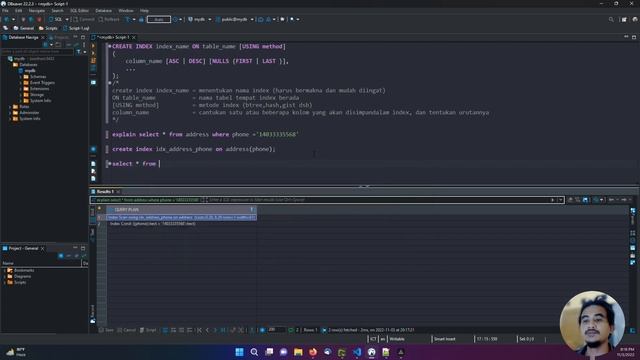Viewport: 640px width, 360px height.
Task: Open the Window menu
Action: coord(126,11)
